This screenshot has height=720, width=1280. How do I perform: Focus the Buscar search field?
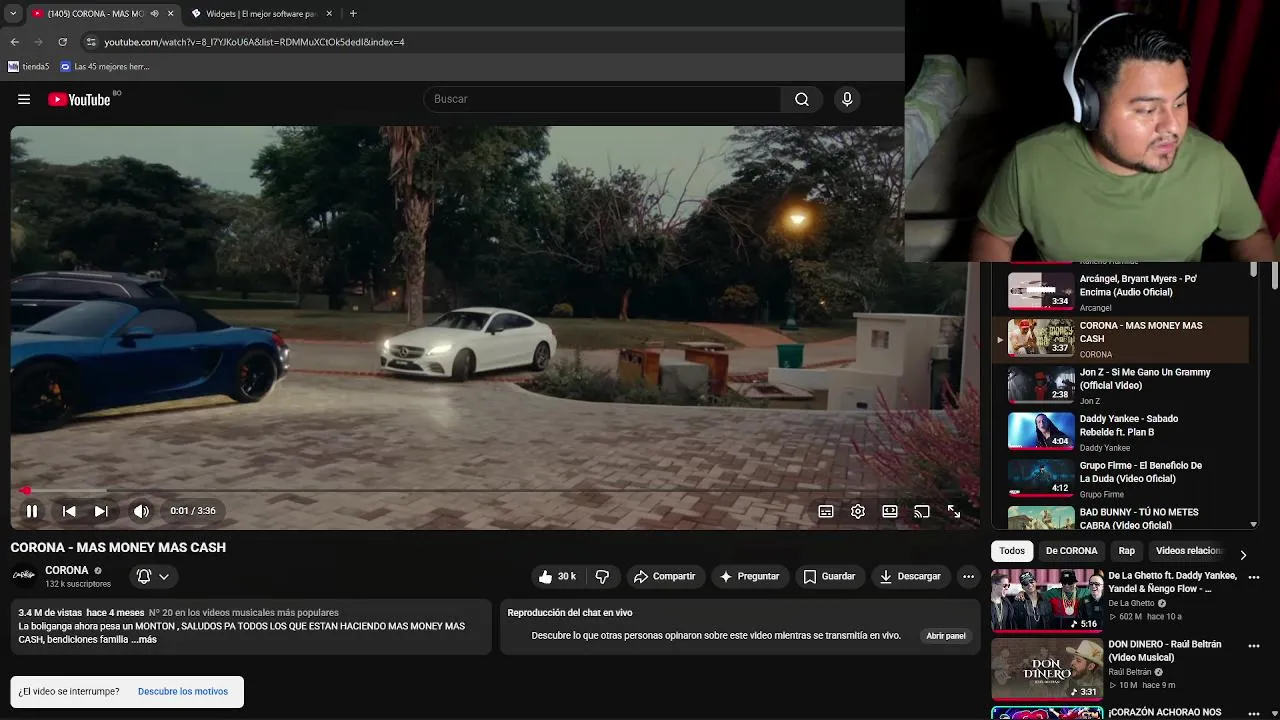click(x=602, y=99)
